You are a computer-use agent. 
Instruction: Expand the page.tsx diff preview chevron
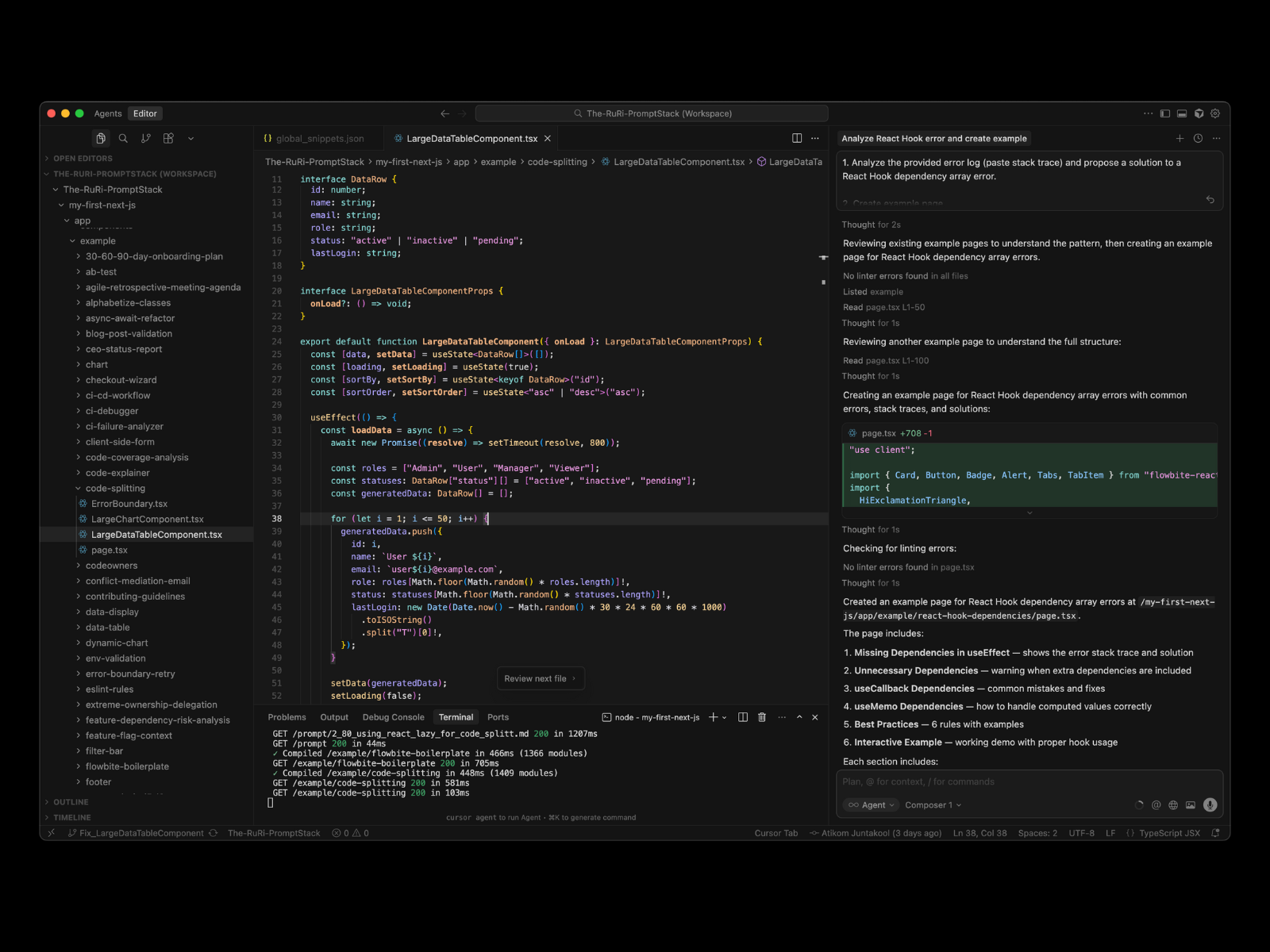pyautogui.click(x=1029, y=513)
